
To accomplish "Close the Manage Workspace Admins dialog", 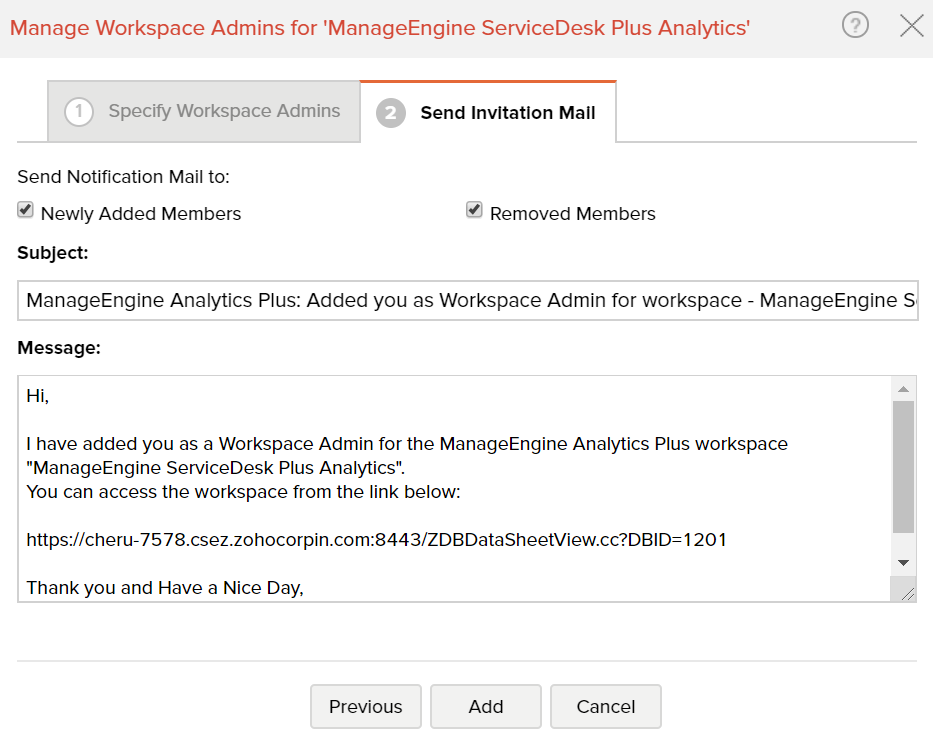I will [912, 26].
